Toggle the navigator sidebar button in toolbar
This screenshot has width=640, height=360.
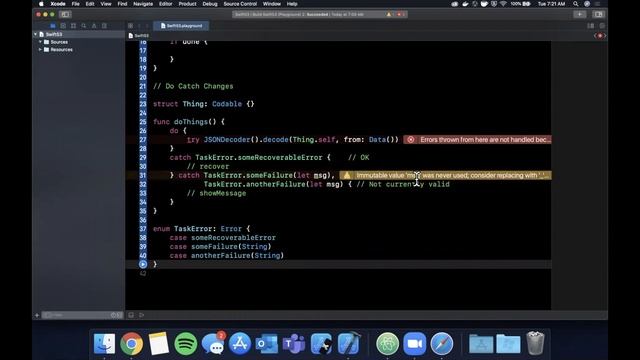65,14
